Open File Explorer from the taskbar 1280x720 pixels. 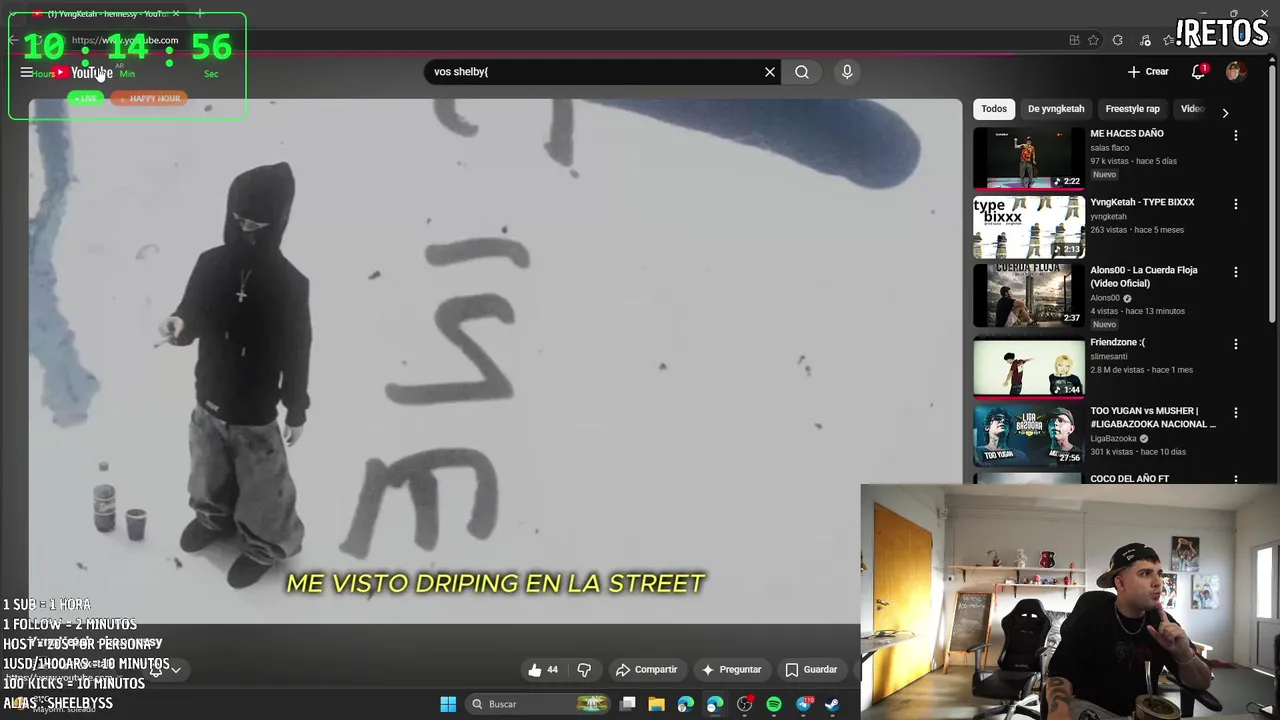656,704
